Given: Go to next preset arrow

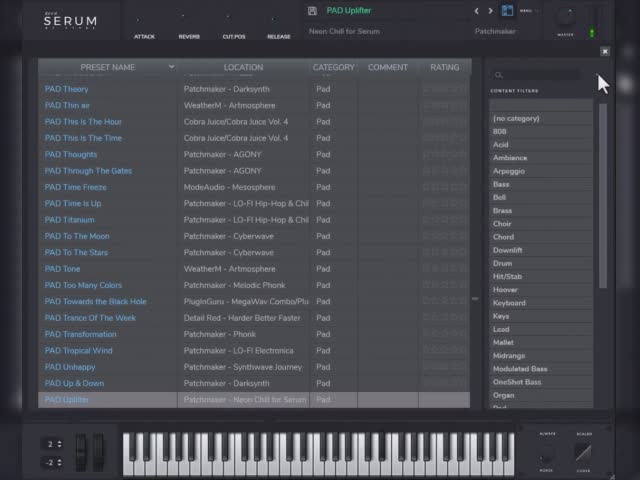Looking at the screenshot, I should (x=491, y=11).
